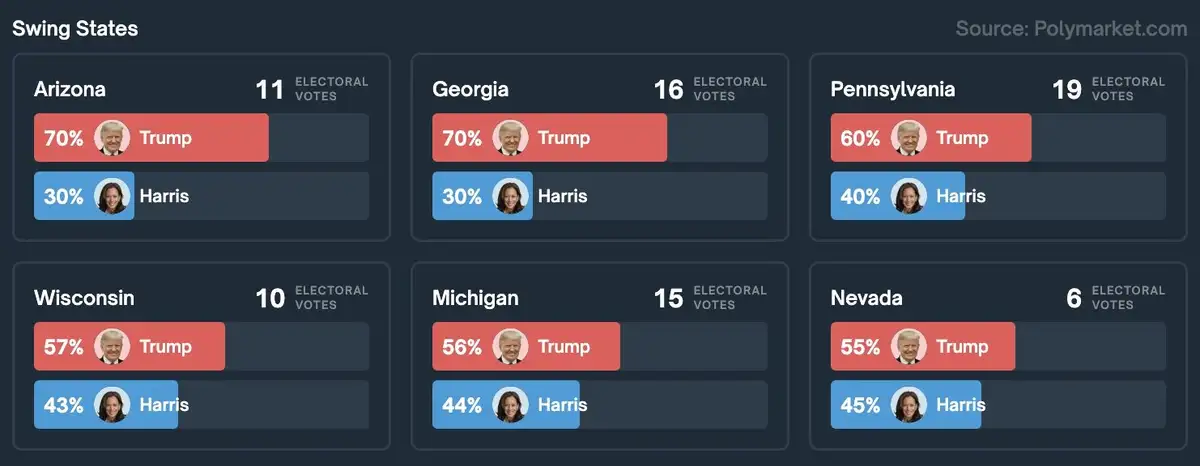Select Georgia's 16 electoral votes label
1200x466 pixels.
click(668, 89)
